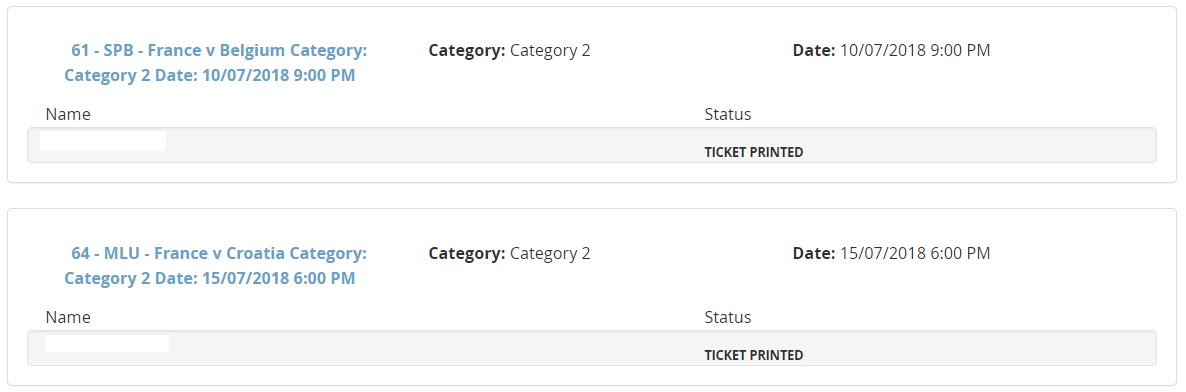
Task: Select the 15/07/2018 6:00 PM date text
Action: tap(915, 254)
